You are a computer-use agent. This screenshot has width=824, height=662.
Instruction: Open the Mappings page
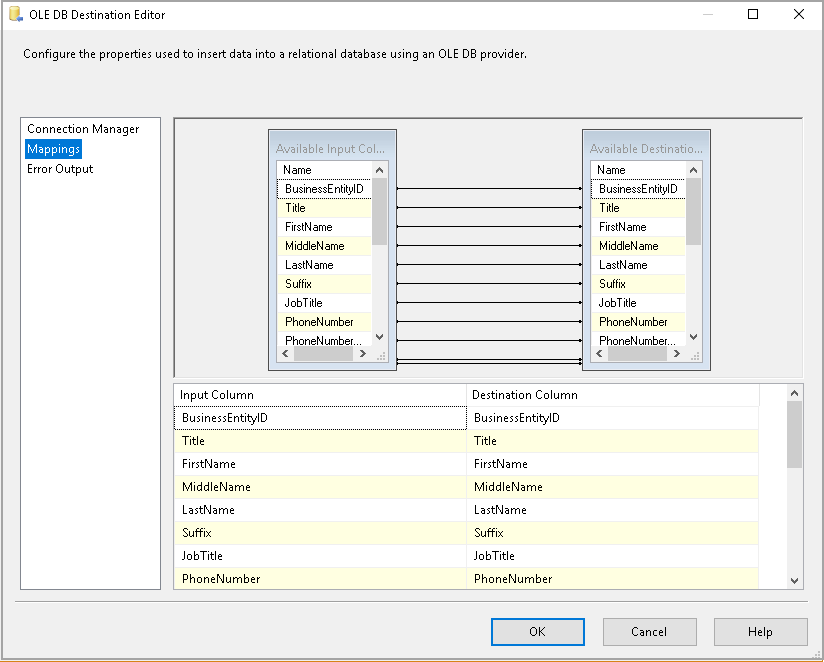(x=53, y=148)
